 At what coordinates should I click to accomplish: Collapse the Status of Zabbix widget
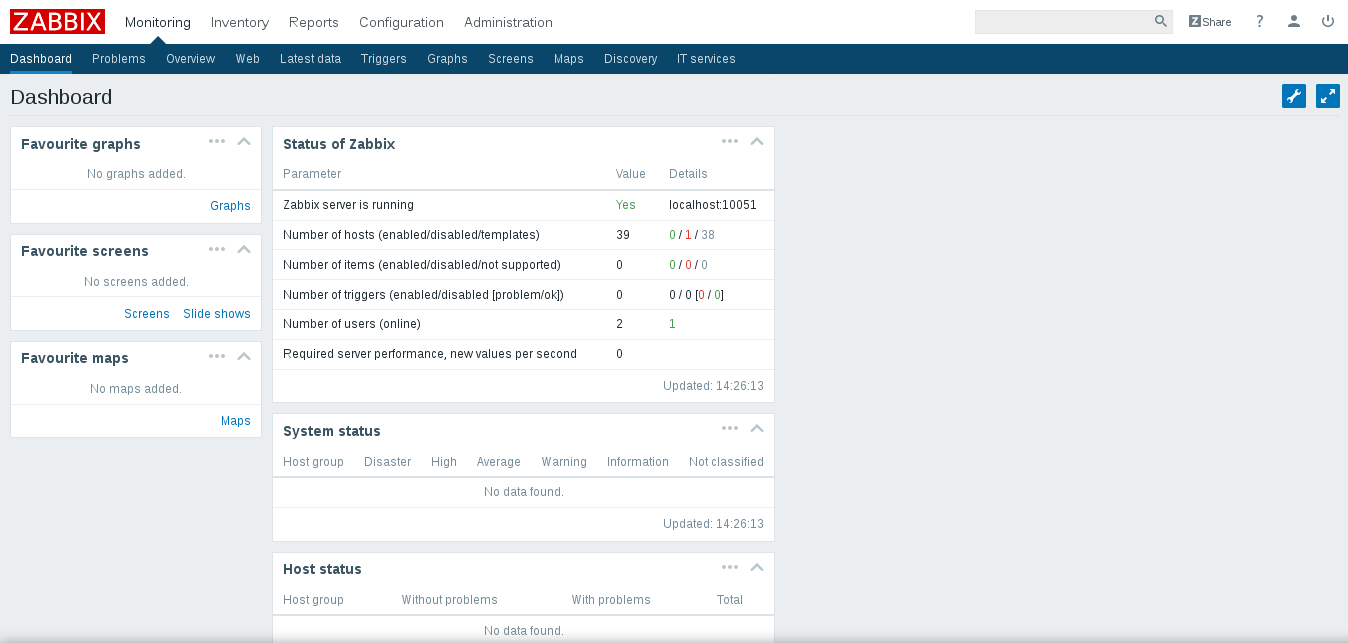[x=757, y=141]
